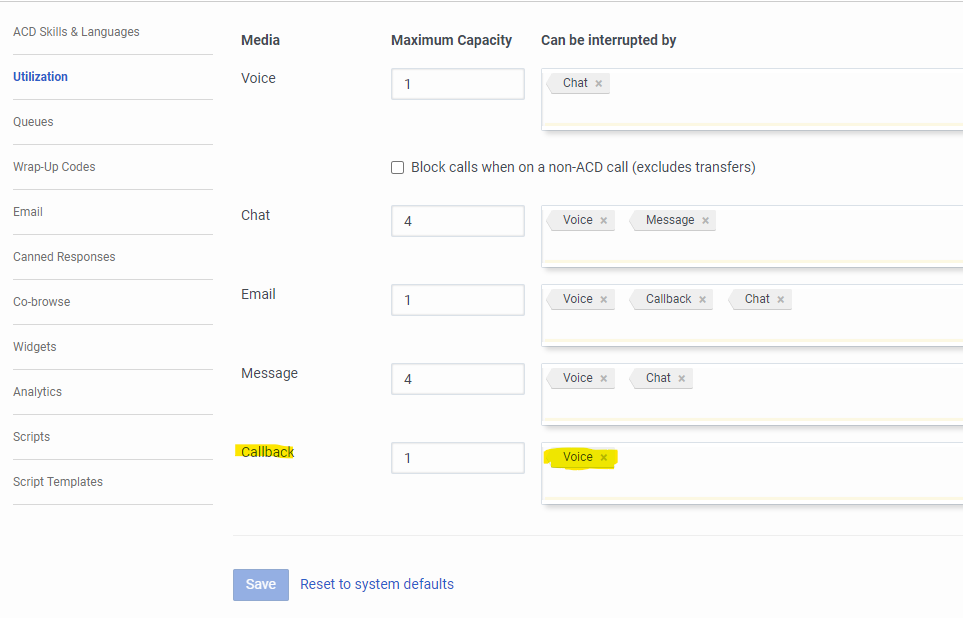
Task: Remove Message tag from Chat row
Action: click(x=705, y=221)
